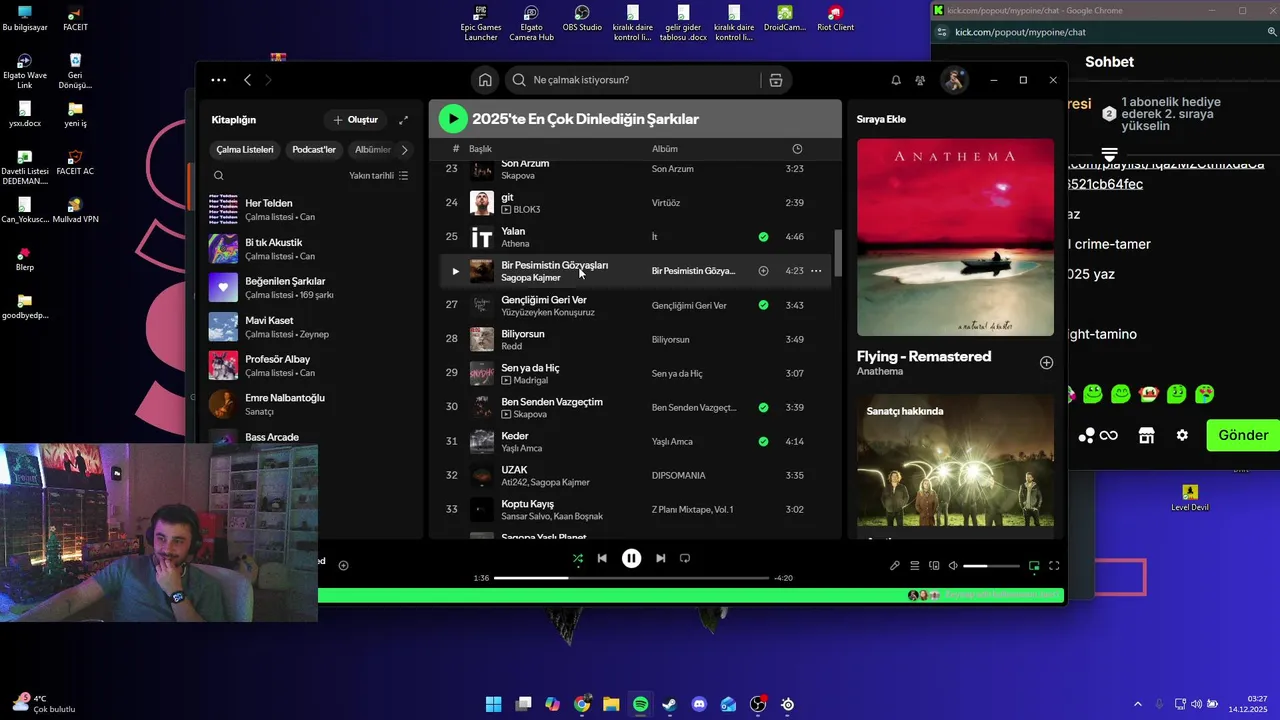Image resolution: width=1280 pixels, height=720 pixels.
Task: Send message with Gönder button
Action: 1243,435
